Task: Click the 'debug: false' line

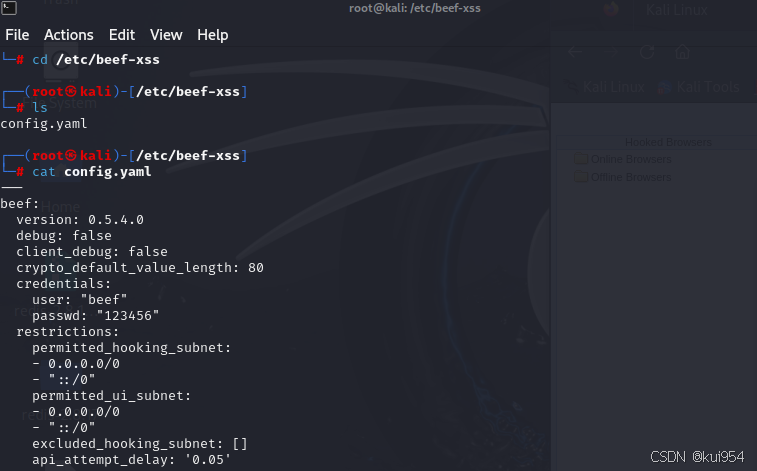Action: [x=64, y=236]
